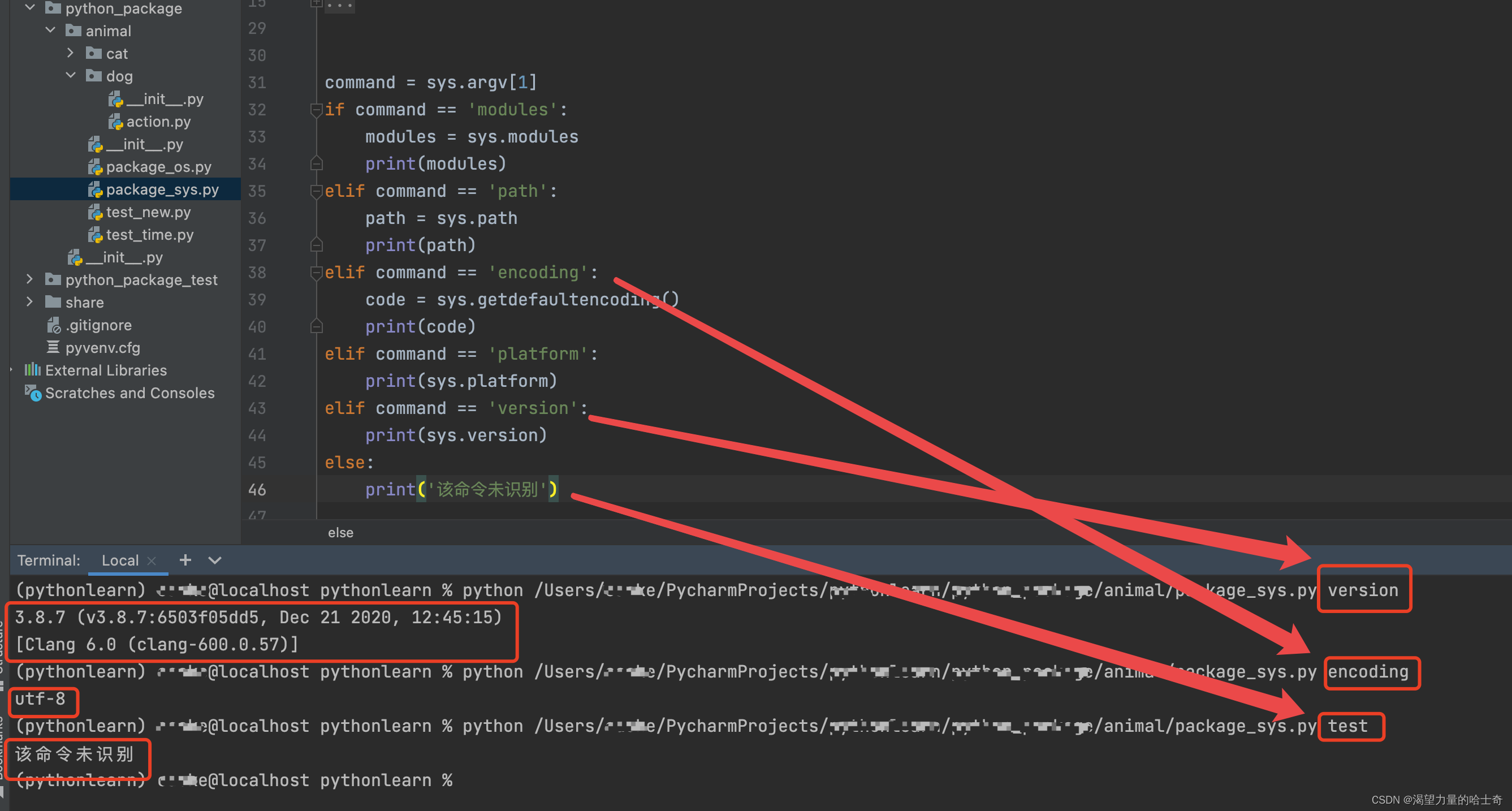Toggle the fold marker at line 35
Viewport: 1512px width, 811px height.
(317, 192)
